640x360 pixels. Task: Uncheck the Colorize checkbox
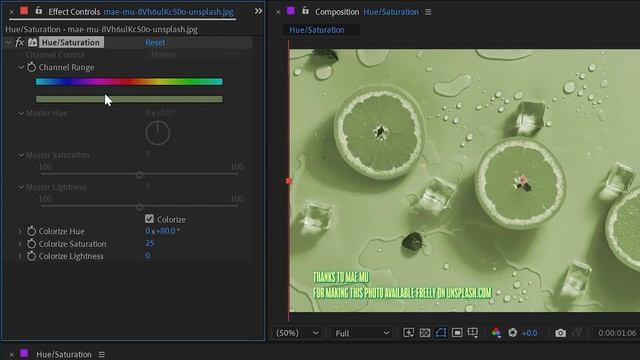tap(149, 219)
